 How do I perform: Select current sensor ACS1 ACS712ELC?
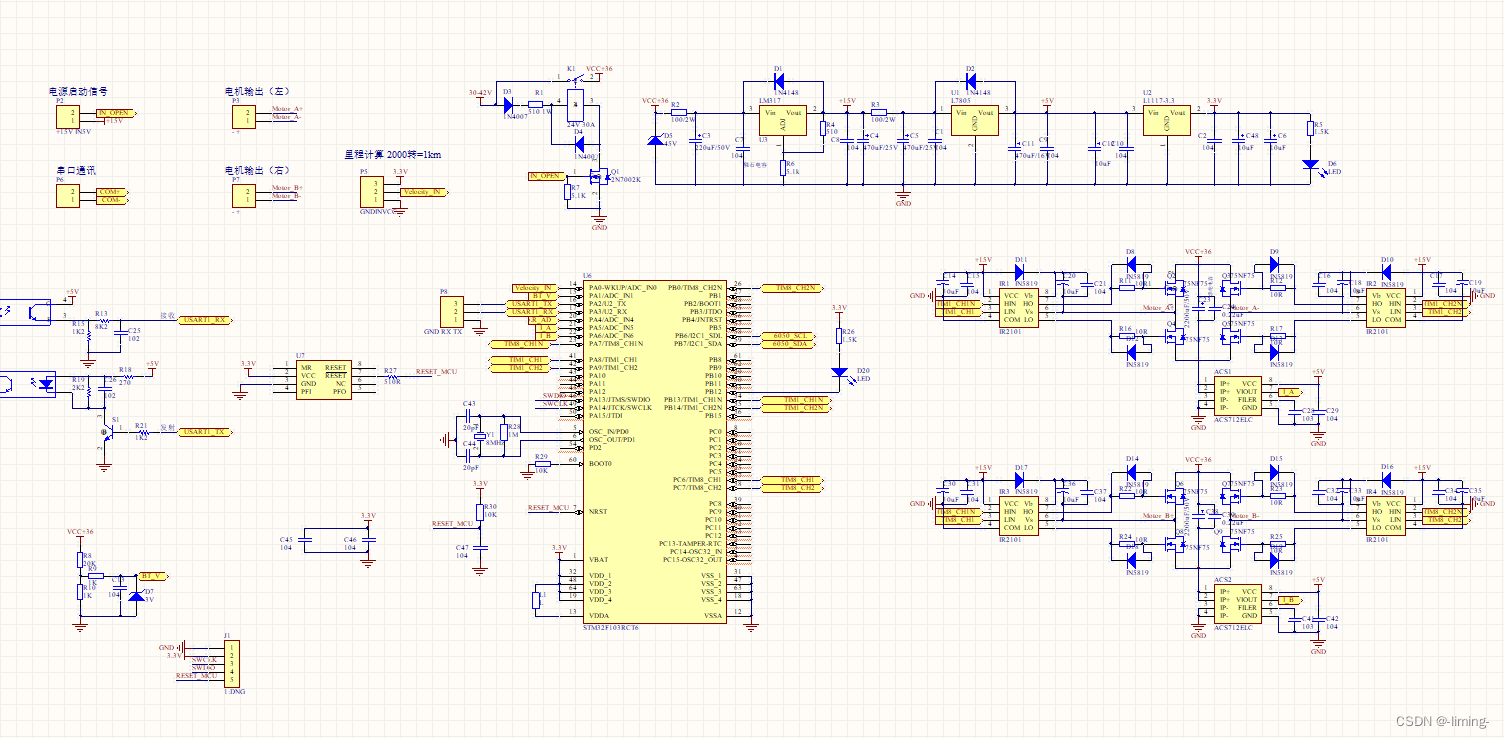[1238, 396]
